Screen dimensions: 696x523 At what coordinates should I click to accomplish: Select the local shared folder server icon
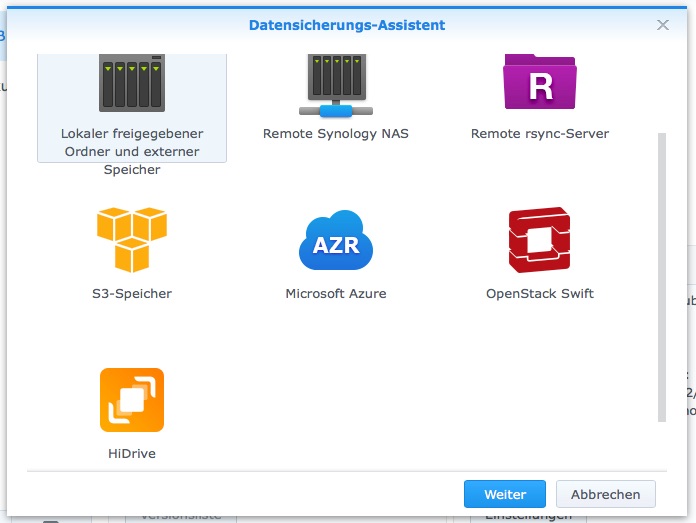[x=132, y=83]
